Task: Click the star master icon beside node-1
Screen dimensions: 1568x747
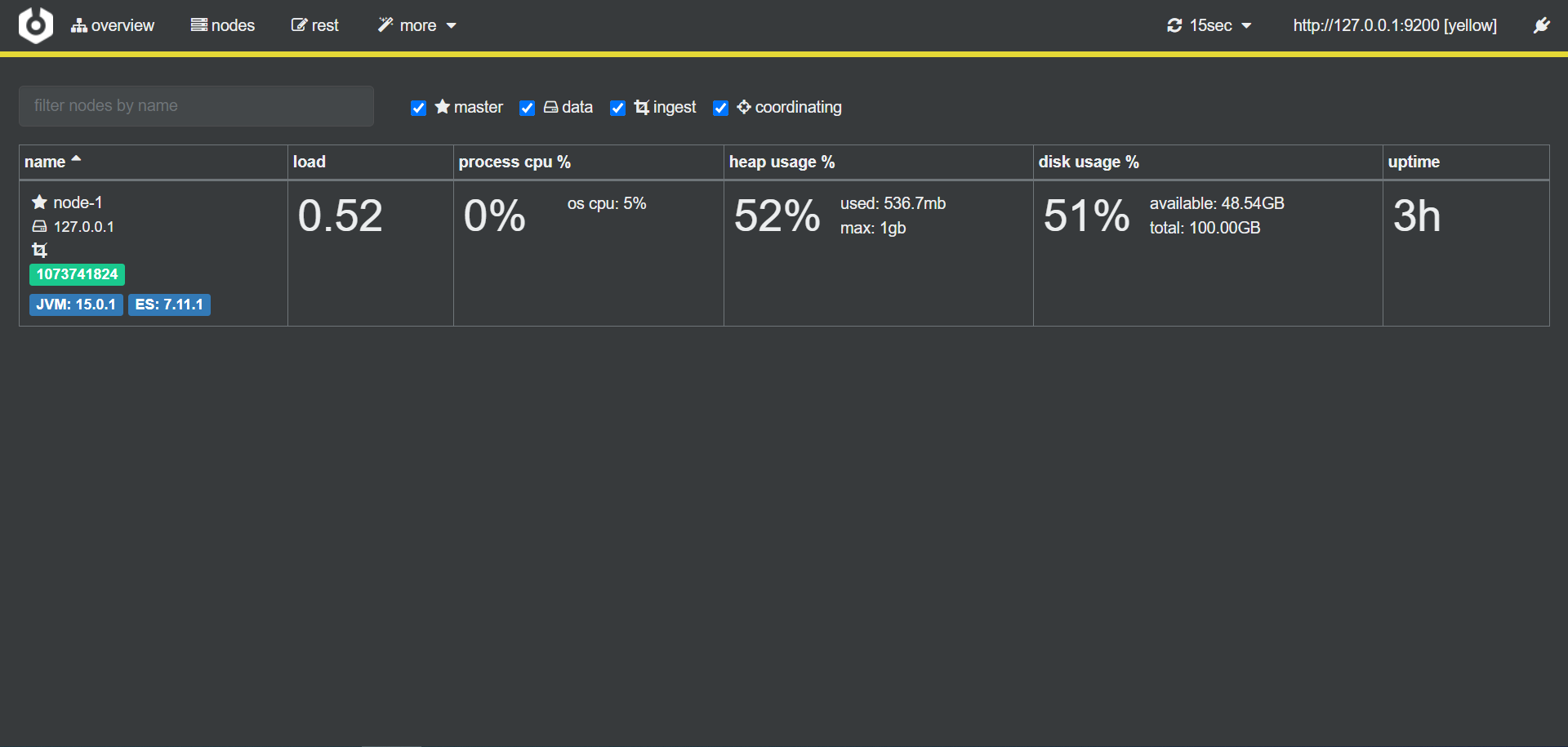Action: (x=39, y=202)
